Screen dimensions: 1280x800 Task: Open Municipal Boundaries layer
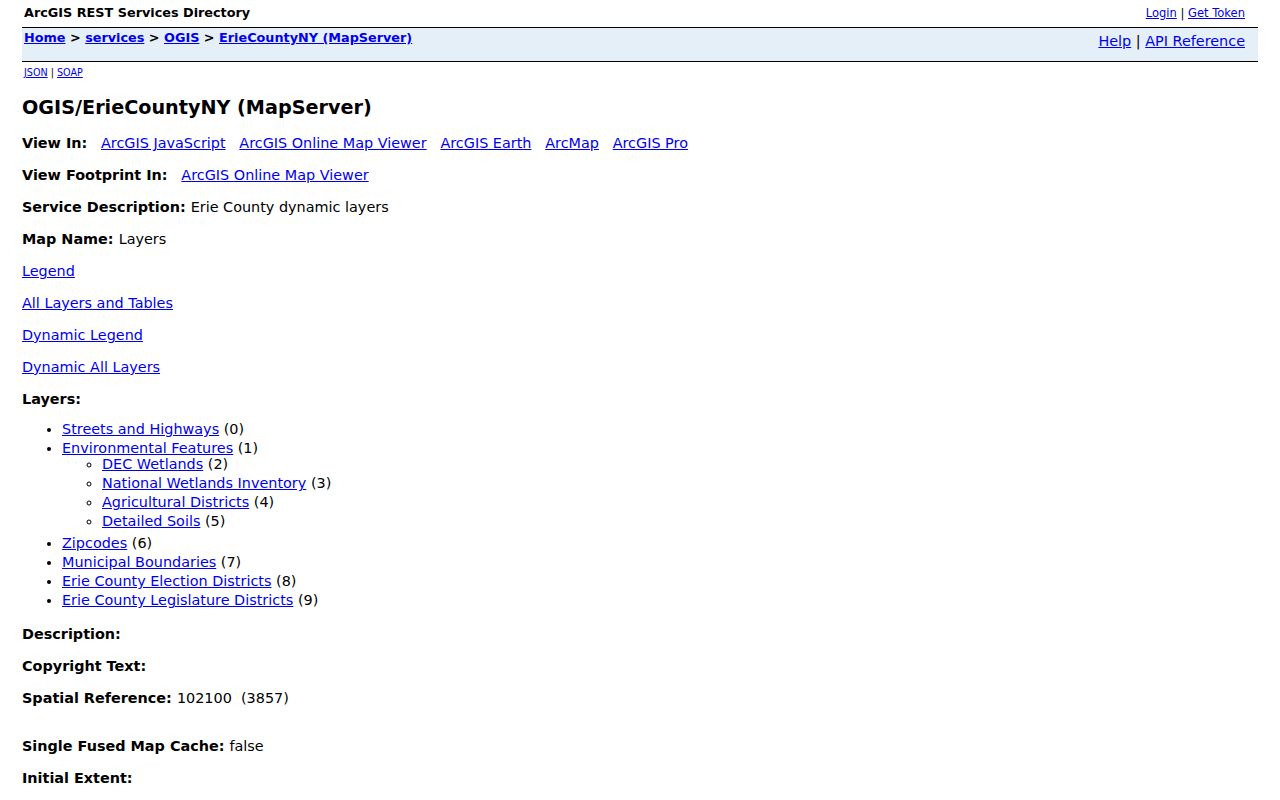tap(139, 562)
